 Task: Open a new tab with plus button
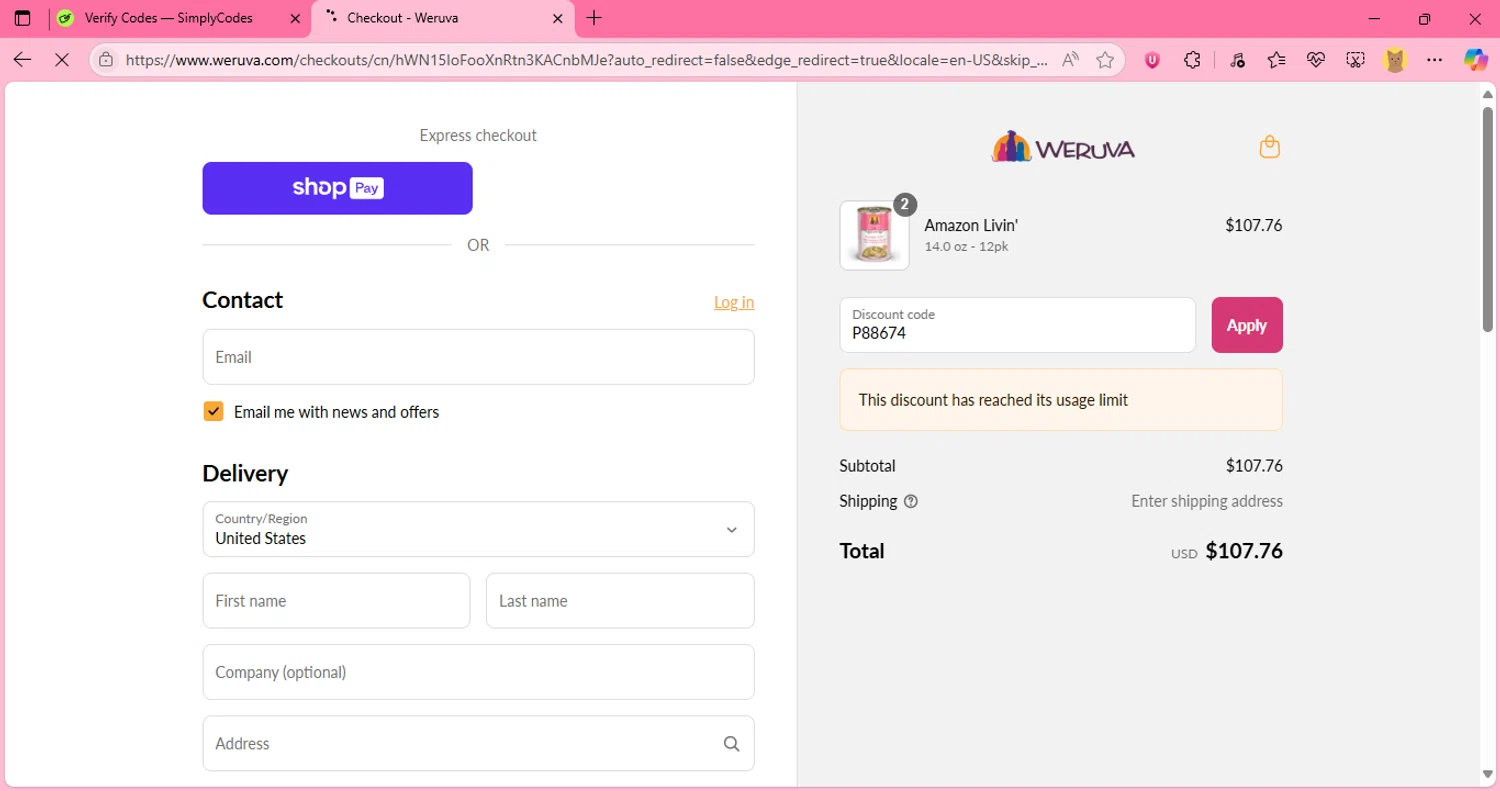(594, 18)
